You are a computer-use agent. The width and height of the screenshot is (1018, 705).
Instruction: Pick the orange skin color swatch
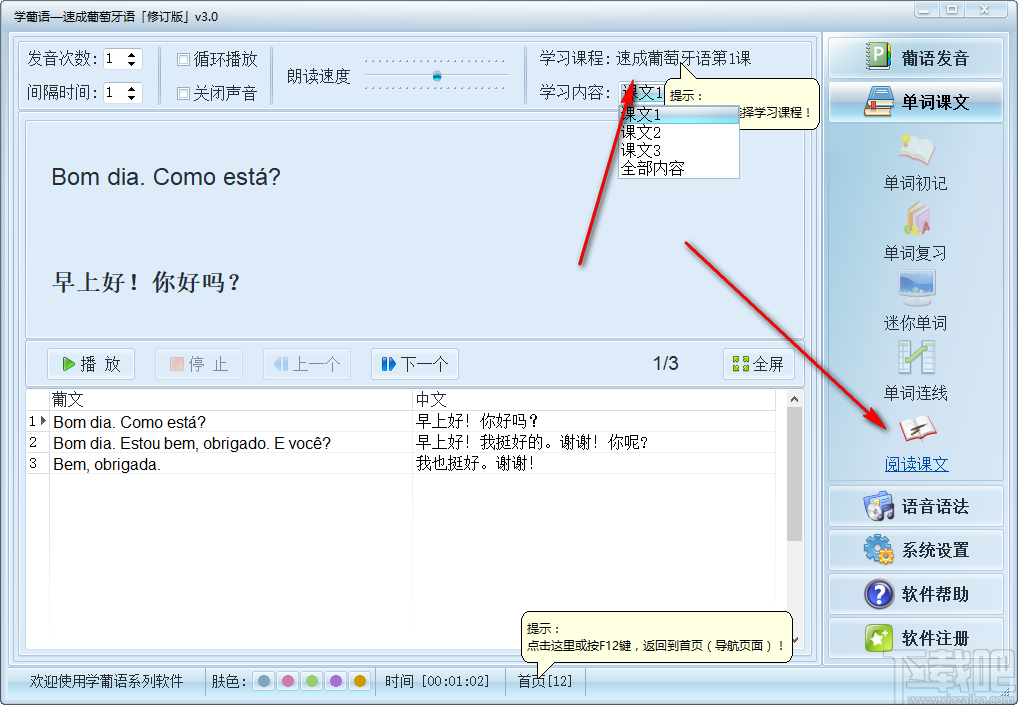click(360, 681)
